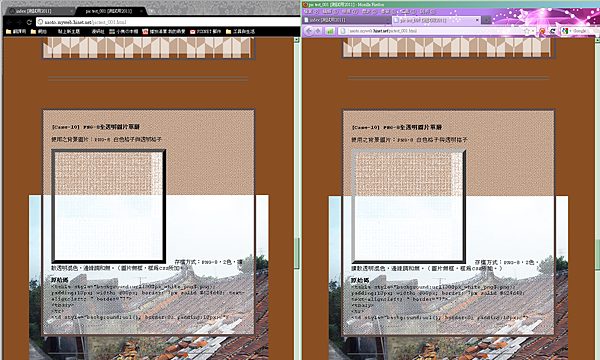Open the red square icon bookmark in Chrome
600x360 pixels.
164,31
